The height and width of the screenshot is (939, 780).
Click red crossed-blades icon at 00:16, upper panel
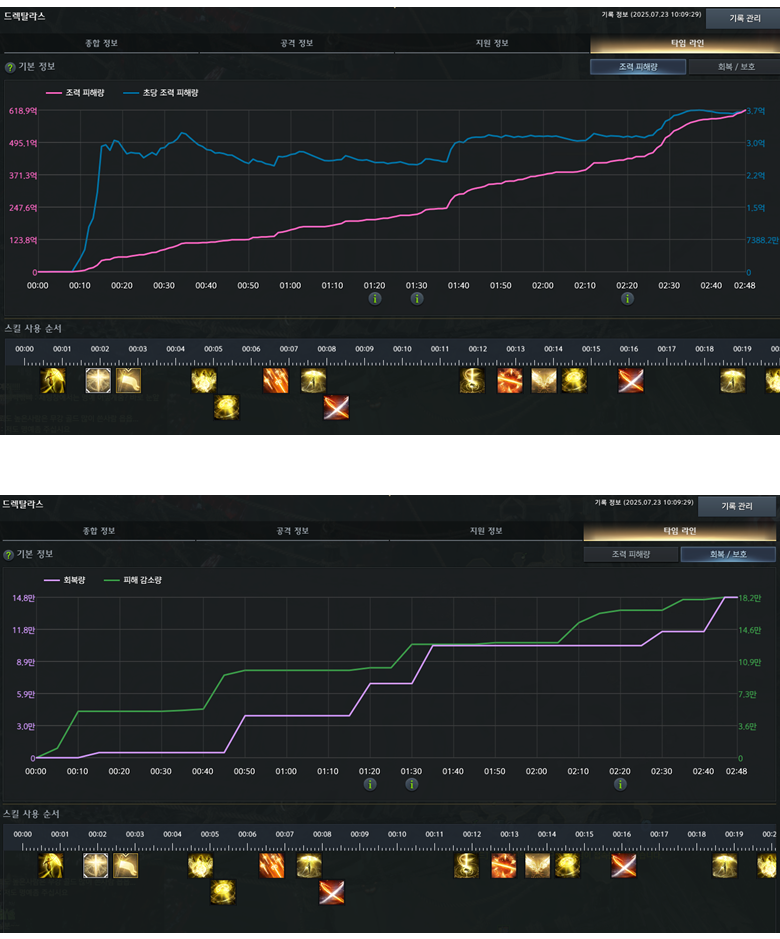[631, 380]
